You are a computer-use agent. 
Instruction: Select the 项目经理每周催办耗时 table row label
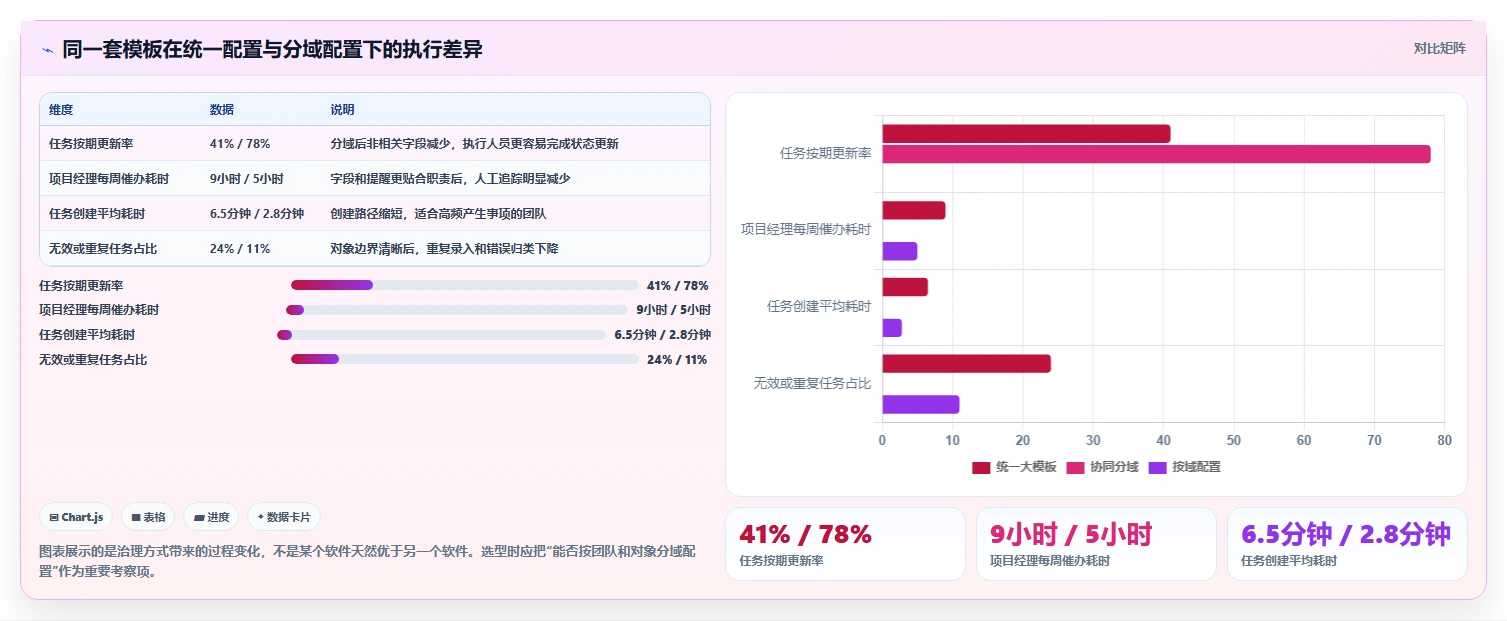coord(109,179)
